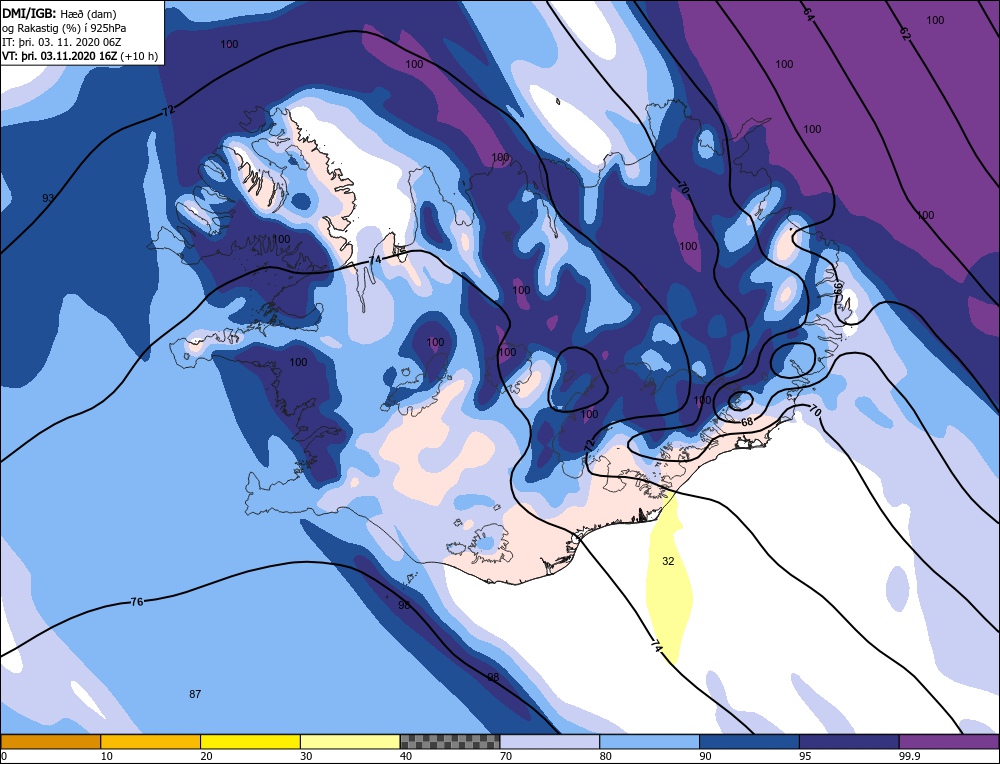The image size is (1000, 764).
Task: Click the "90" tick label in the legend
Action: click(705, 756)
